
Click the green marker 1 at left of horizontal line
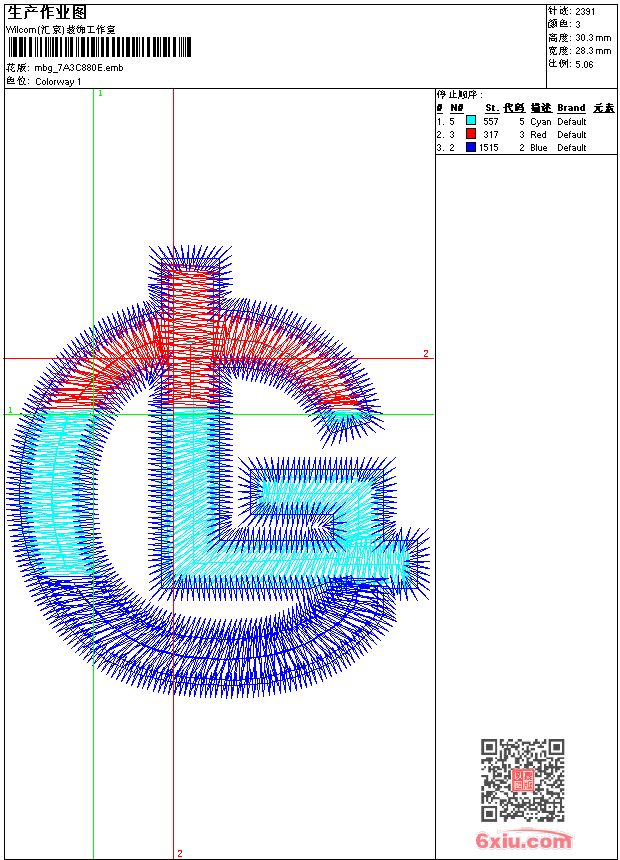(x=10, y=411)
